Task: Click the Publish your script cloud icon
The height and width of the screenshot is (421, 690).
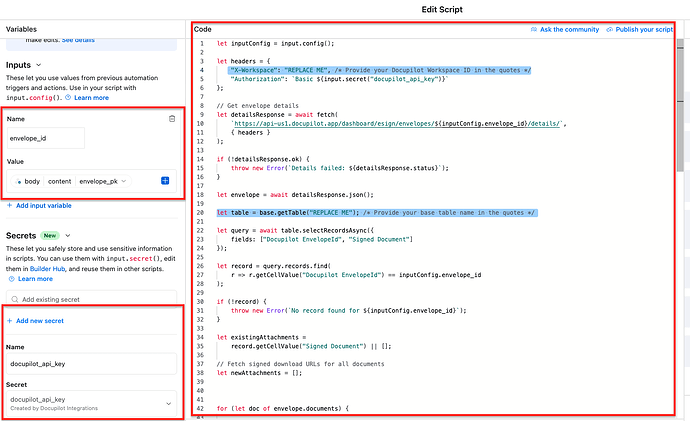Action: pyautogui.click(x=609, y=29)
